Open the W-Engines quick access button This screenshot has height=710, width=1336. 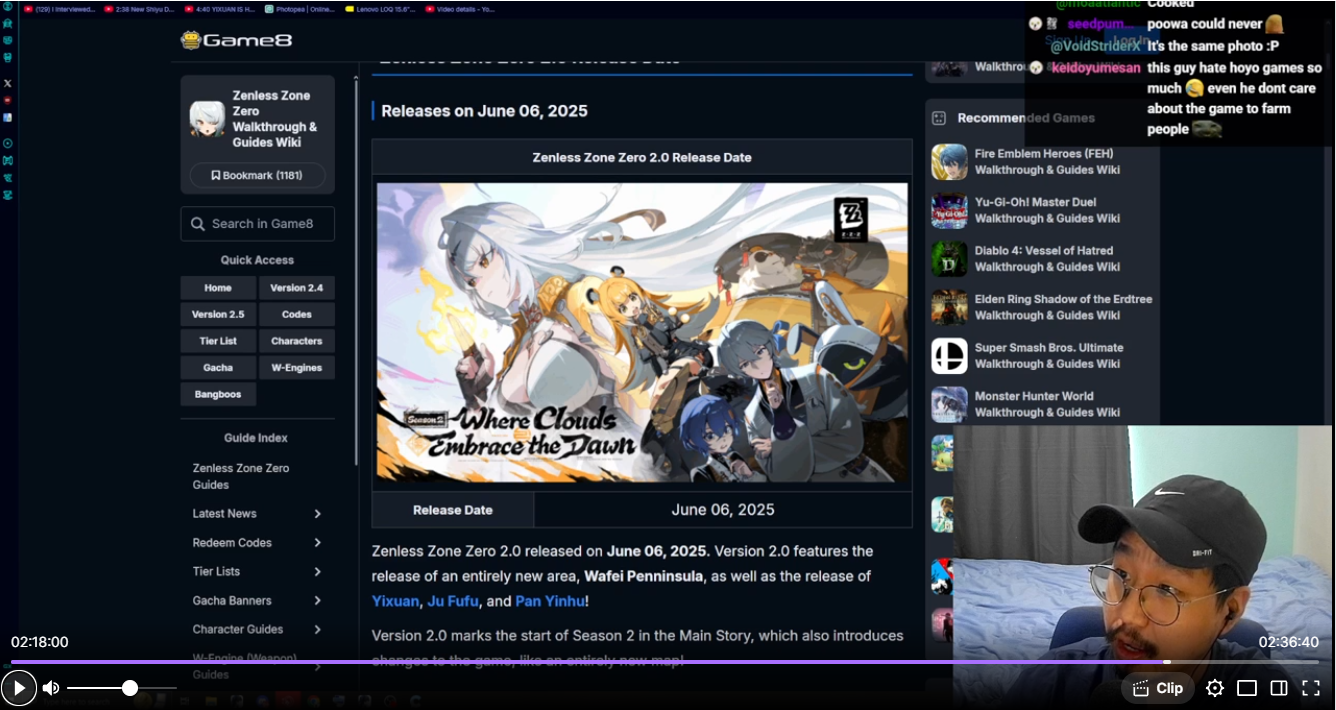tap(297, 368)
